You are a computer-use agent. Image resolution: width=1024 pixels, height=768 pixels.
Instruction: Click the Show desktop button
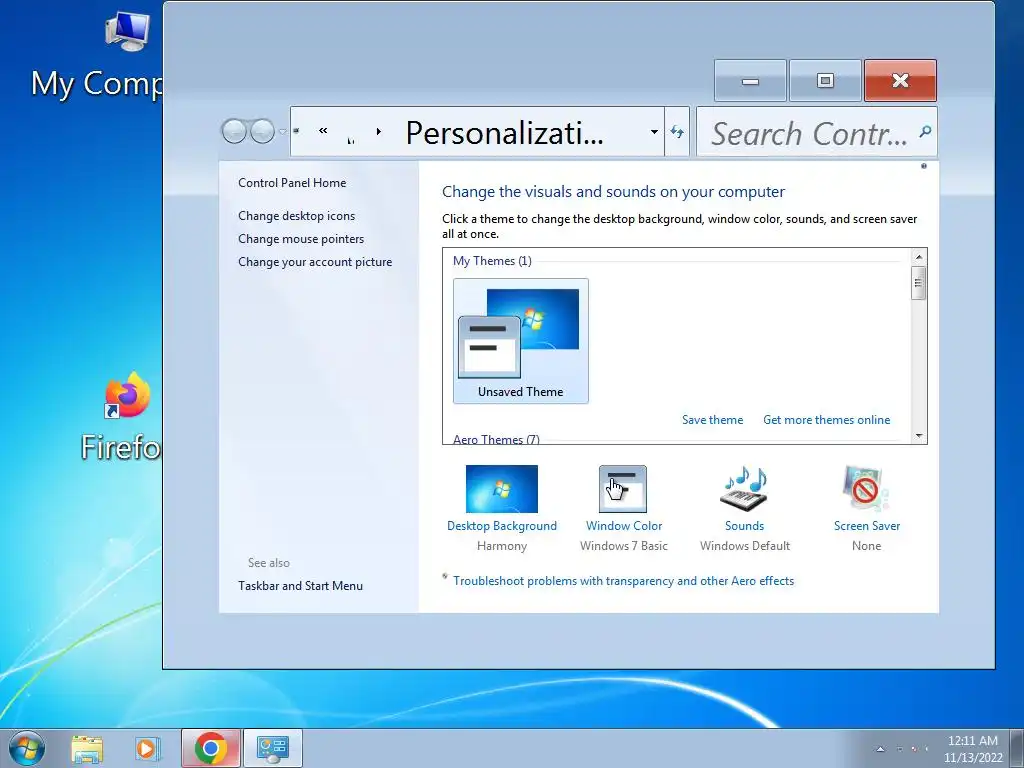pyautogui.click(x=1016, y=748)
